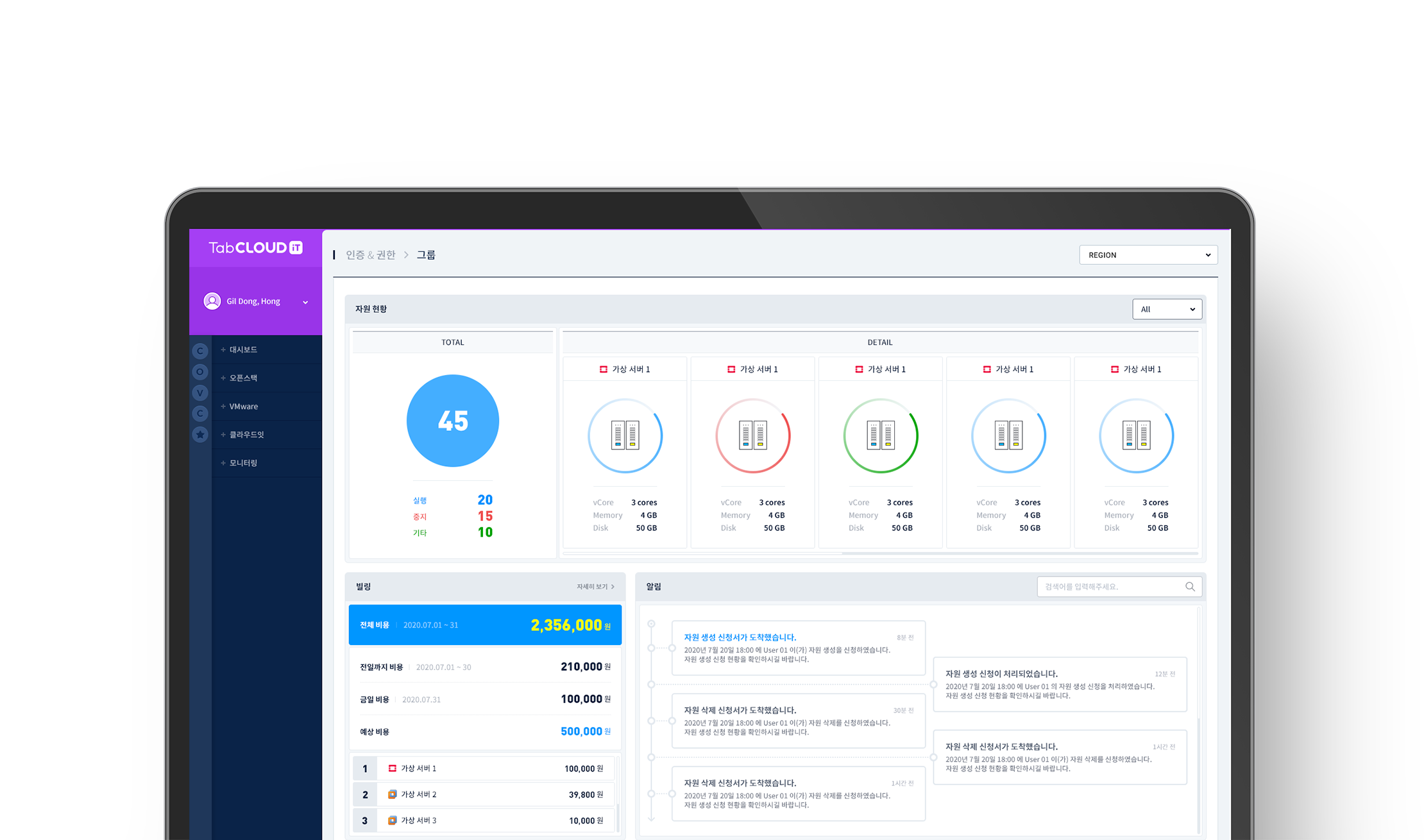1424x840 pixels.
Task: Click the 가상 서버 2 orange icon
Action: 392,794
